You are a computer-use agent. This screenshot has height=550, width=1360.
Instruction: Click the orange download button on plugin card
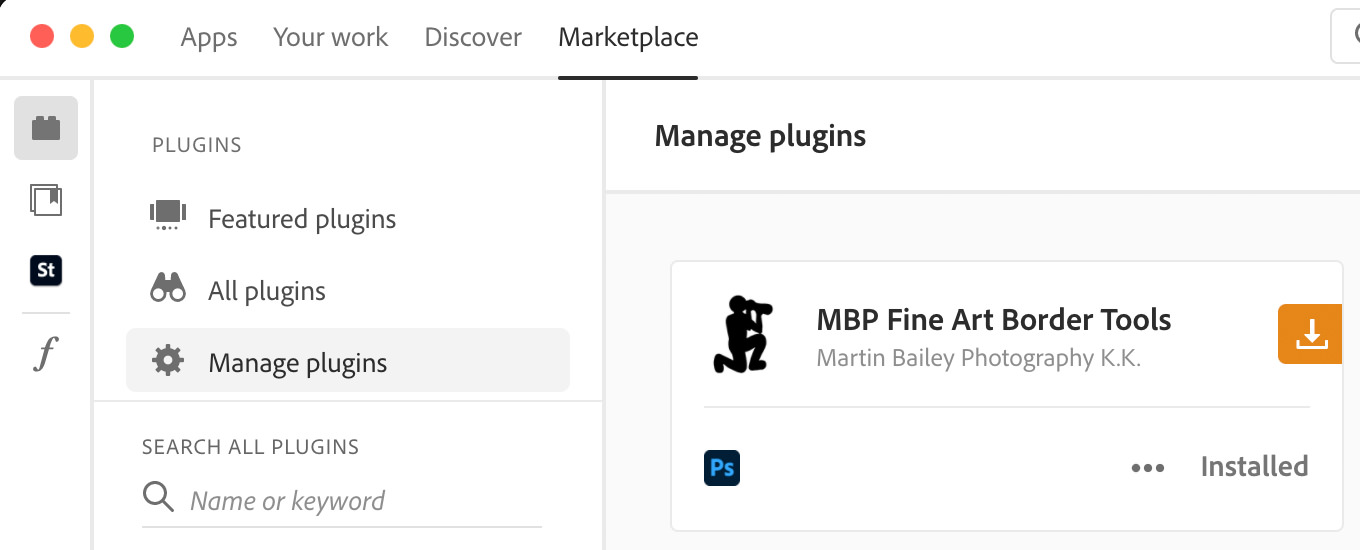pyautogui.click(x=1310, y=335)
